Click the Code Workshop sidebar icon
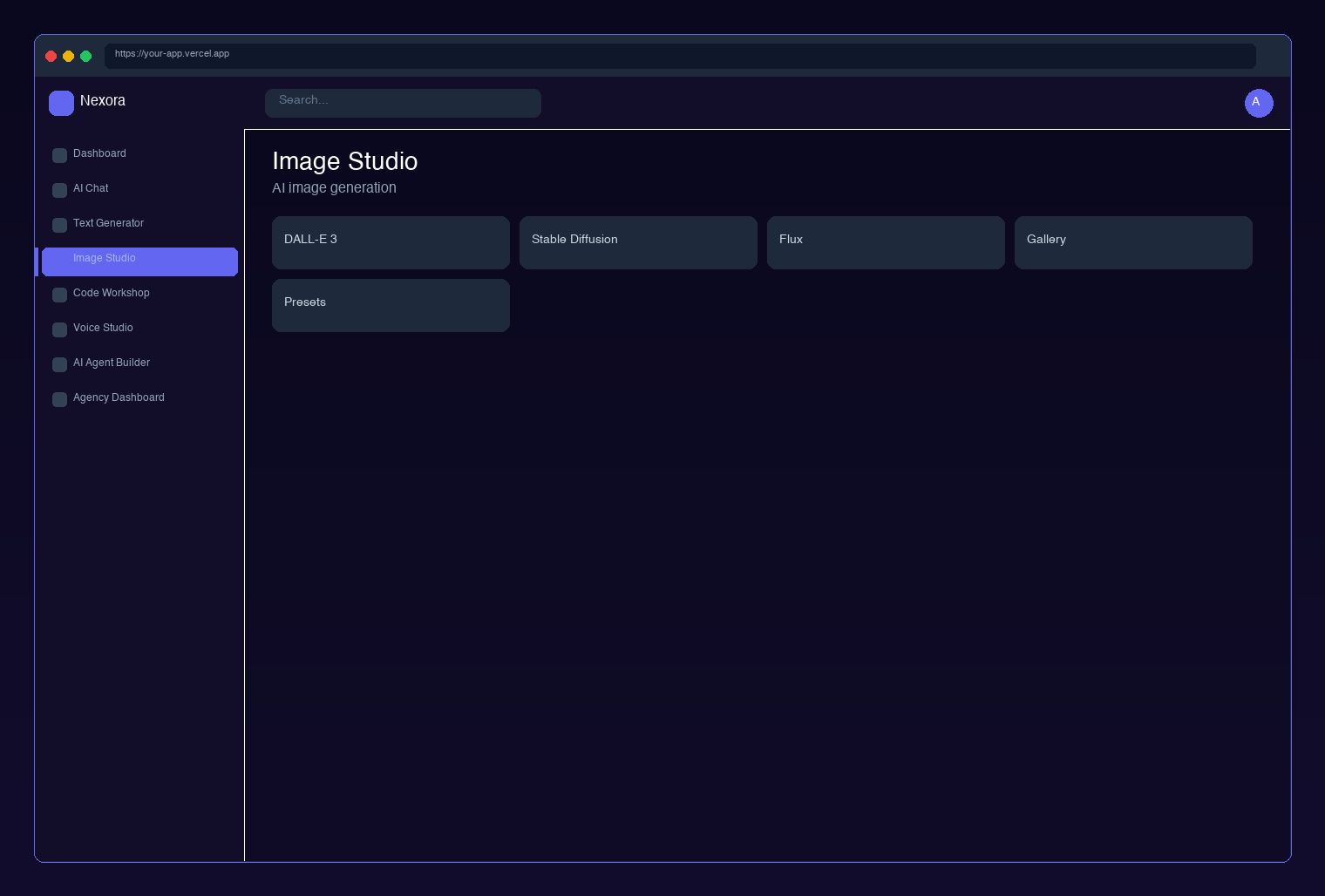Image resolution: width=1325 pixels, height=896 pixels. point(59,295)
